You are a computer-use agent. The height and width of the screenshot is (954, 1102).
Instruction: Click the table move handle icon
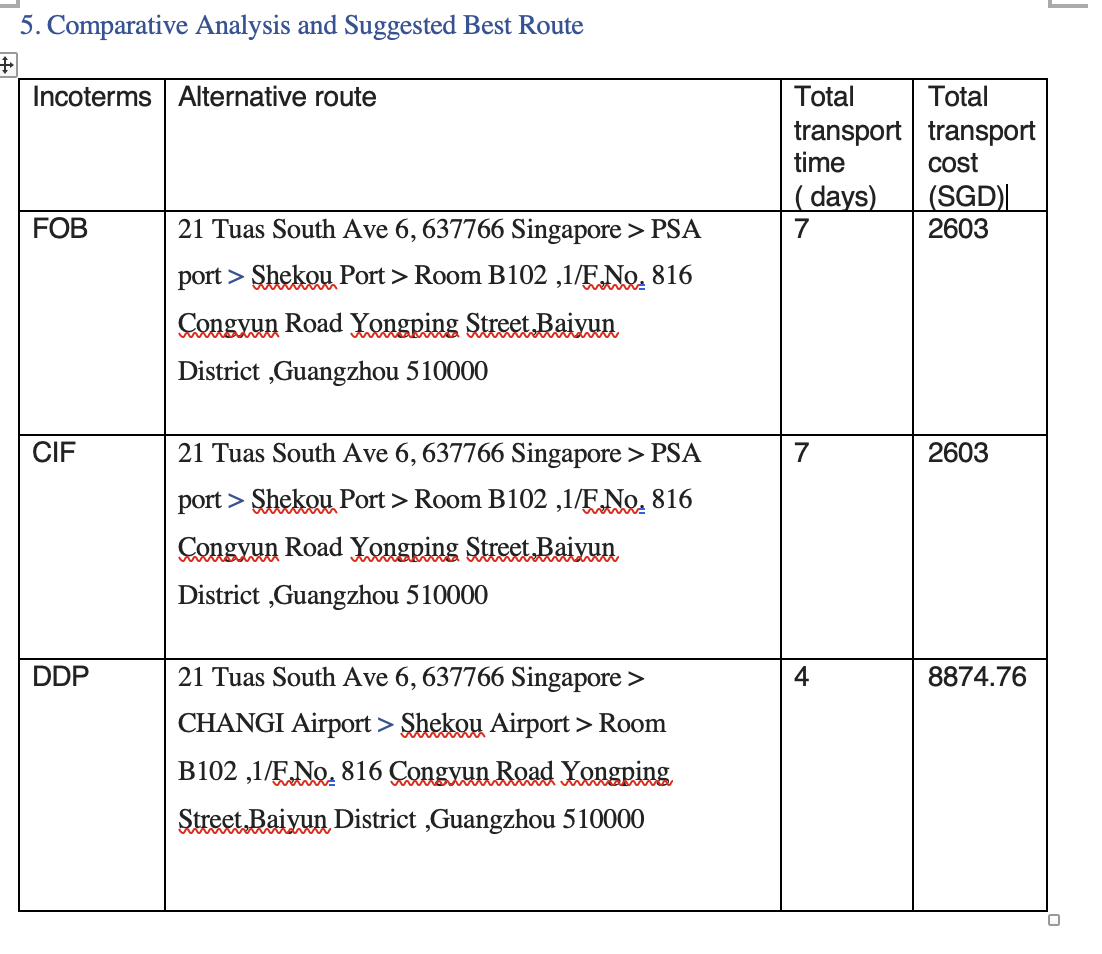point(7,65)
